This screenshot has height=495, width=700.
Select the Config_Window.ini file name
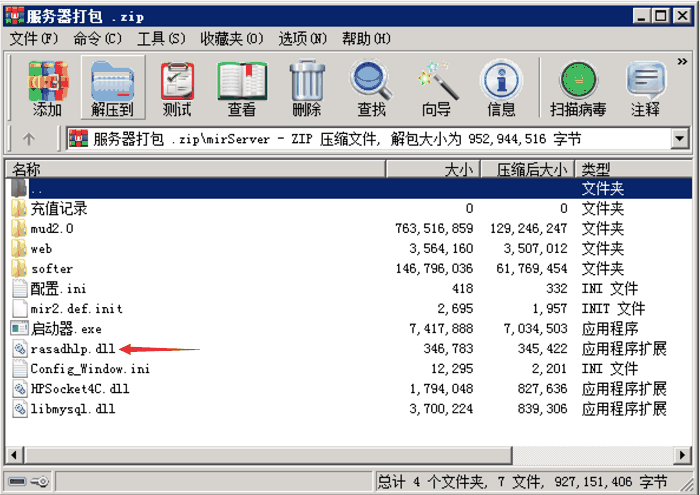[90, 369]
